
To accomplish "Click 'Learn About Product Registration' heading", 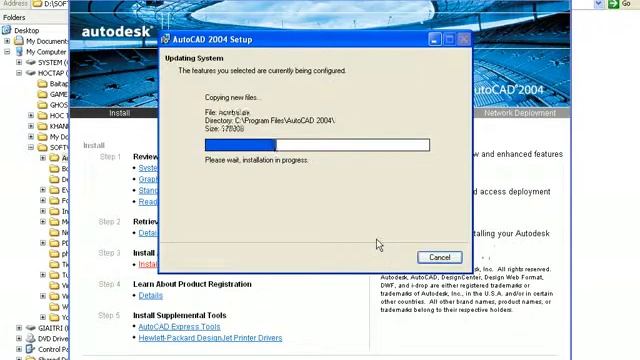I will point(192,284).
